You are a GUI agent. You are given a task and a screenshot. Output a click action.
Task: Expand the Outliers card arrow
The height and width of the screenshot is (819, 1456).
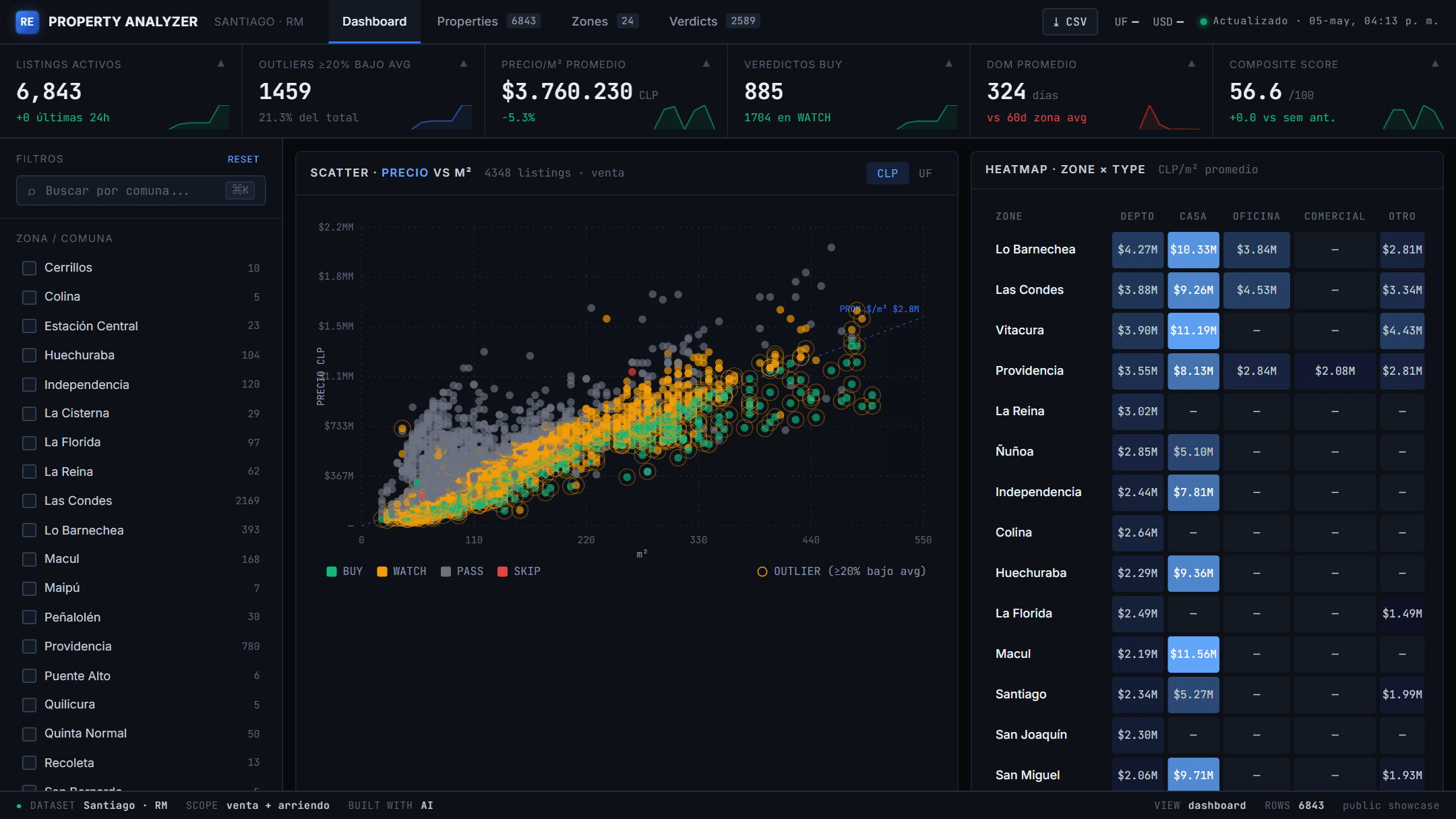pos(464,64)
